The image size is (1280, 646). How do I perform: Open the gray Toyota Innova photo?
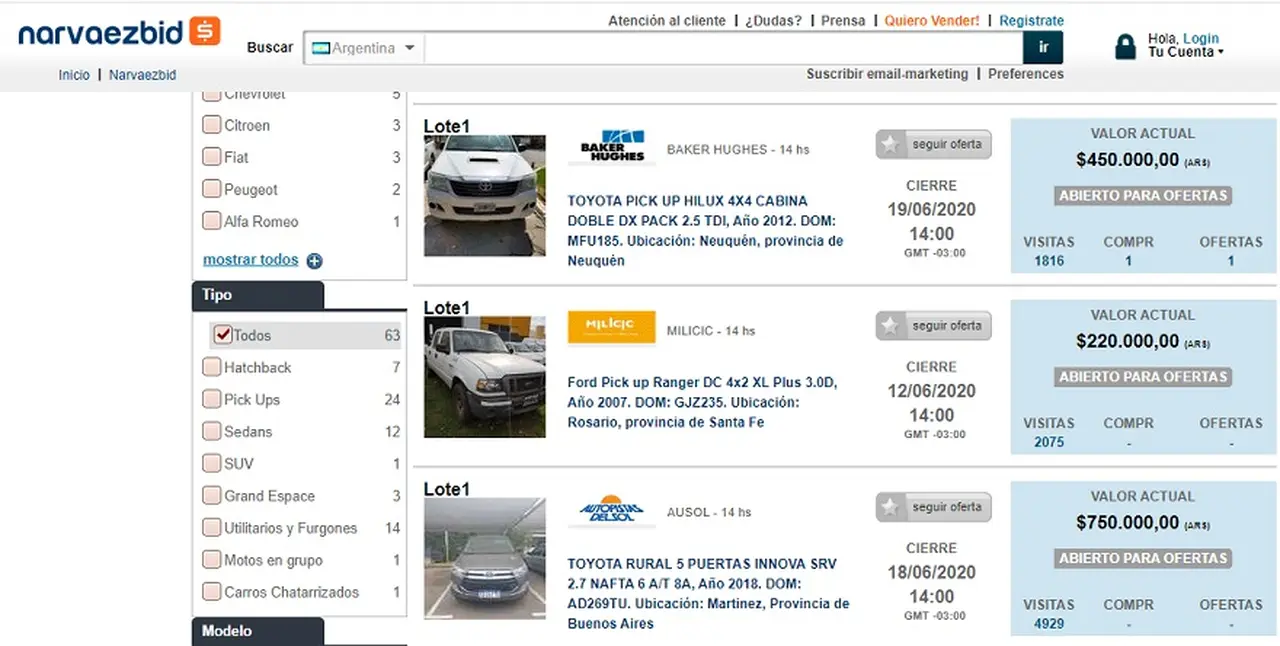485,558
